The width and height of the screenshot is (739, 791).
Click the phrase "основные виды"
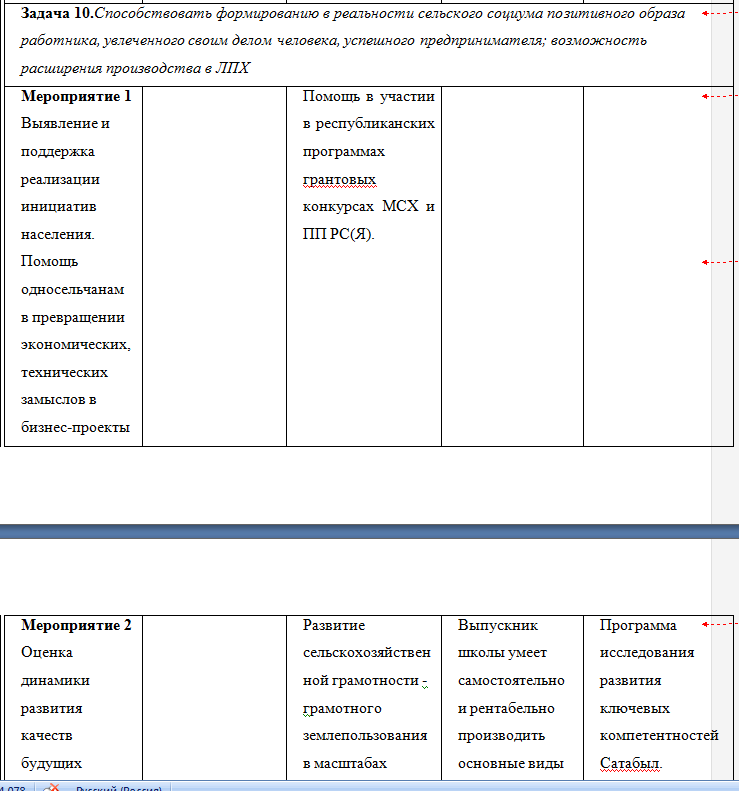[x=510, y=763]
